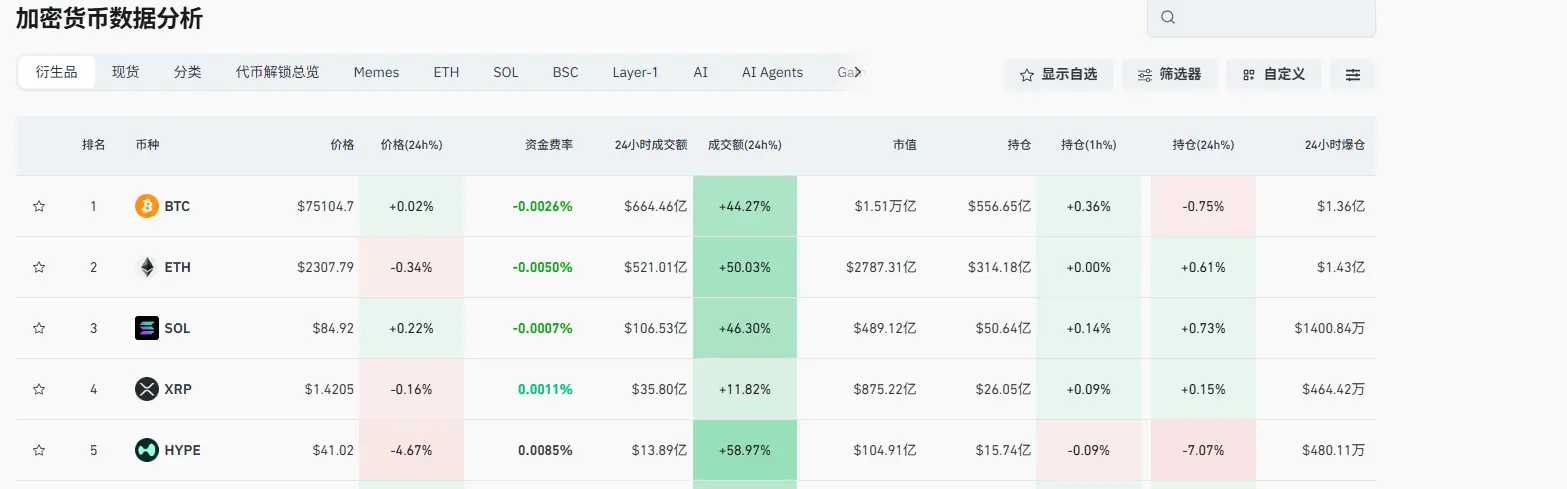Open the HYPE coin name link
1567x489 pixels.
tap(182, 451)
